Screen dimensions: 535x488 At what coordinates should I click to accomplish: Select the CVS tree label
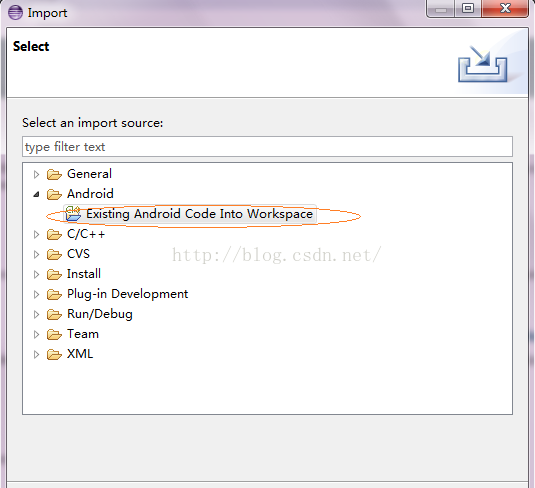[78, 254]
